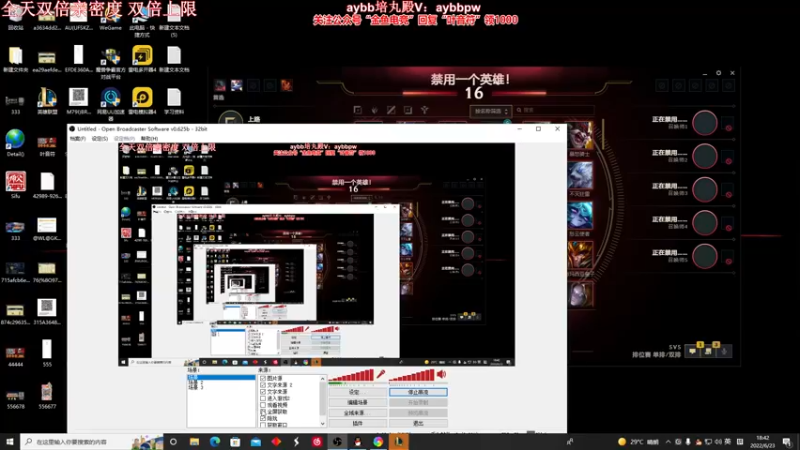Screen dimensions: 800x450
Task: Click the 设定... button in OBS
Action: [x=357, y=392]
